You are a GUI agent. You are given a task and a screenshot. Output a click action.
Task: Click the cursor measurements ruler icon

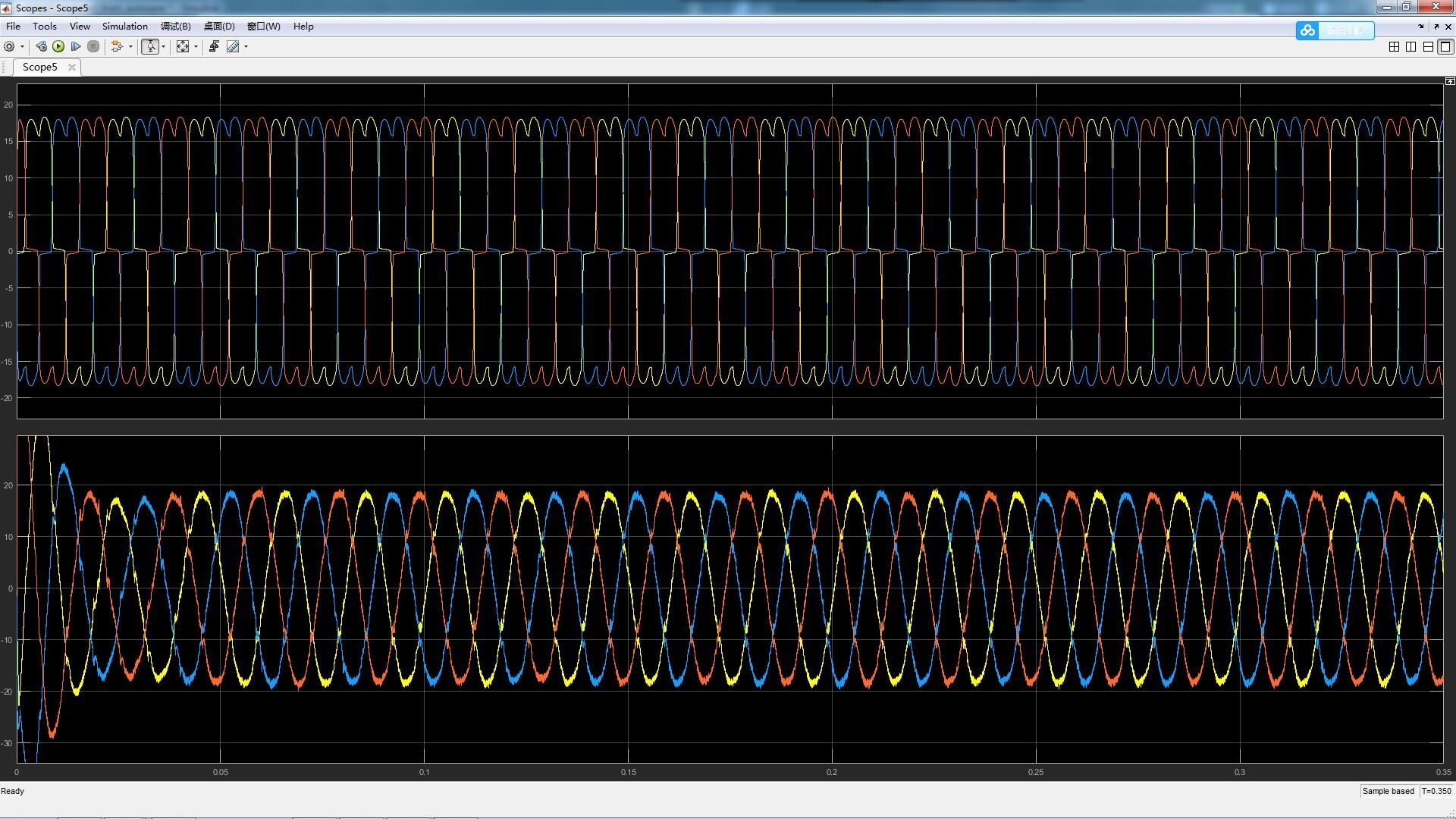(x=233, y=46)
